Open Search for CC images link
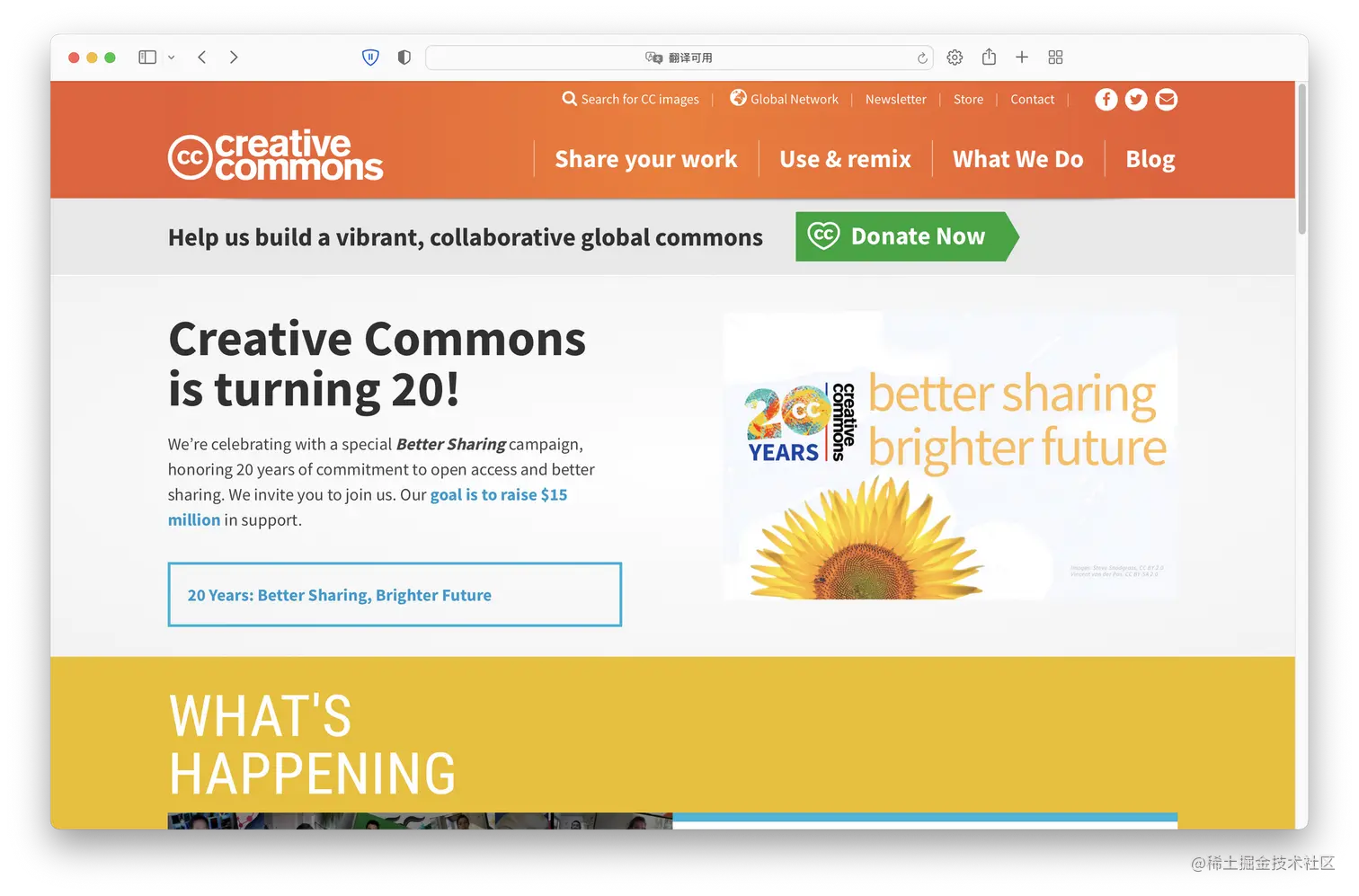 (640, 100)
